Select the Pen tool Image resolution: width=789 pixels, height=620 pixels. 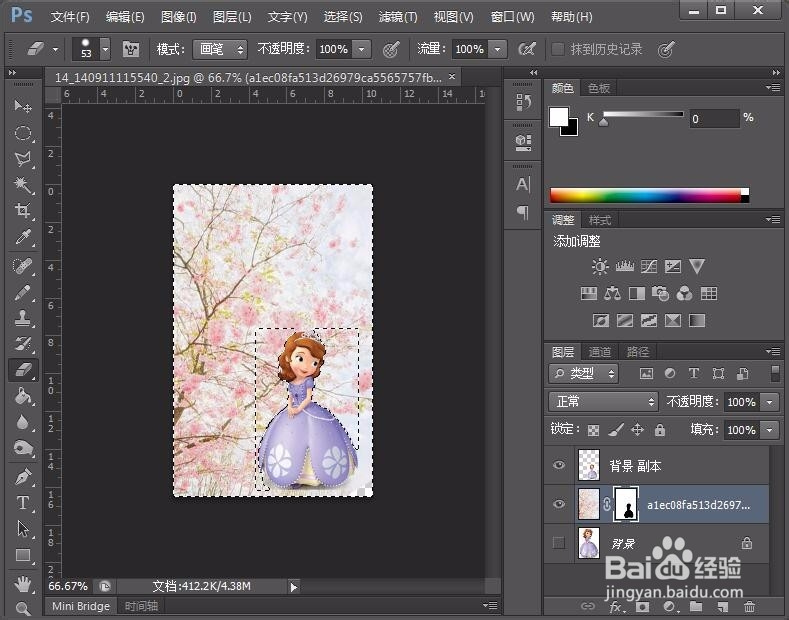click(23, 477)
